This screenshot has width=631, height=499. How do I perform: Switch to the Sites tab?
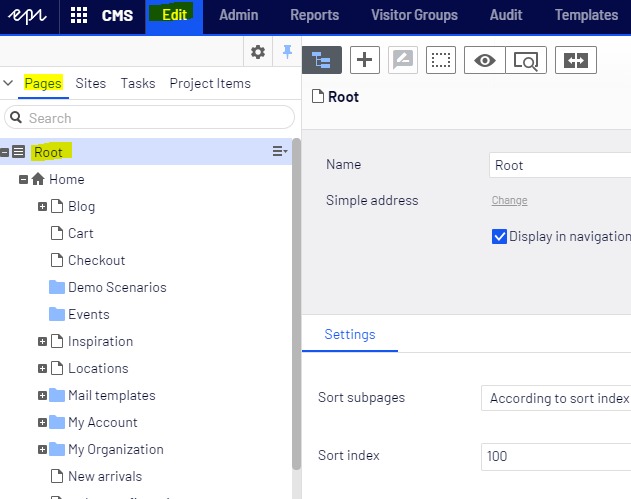point(90,83)
